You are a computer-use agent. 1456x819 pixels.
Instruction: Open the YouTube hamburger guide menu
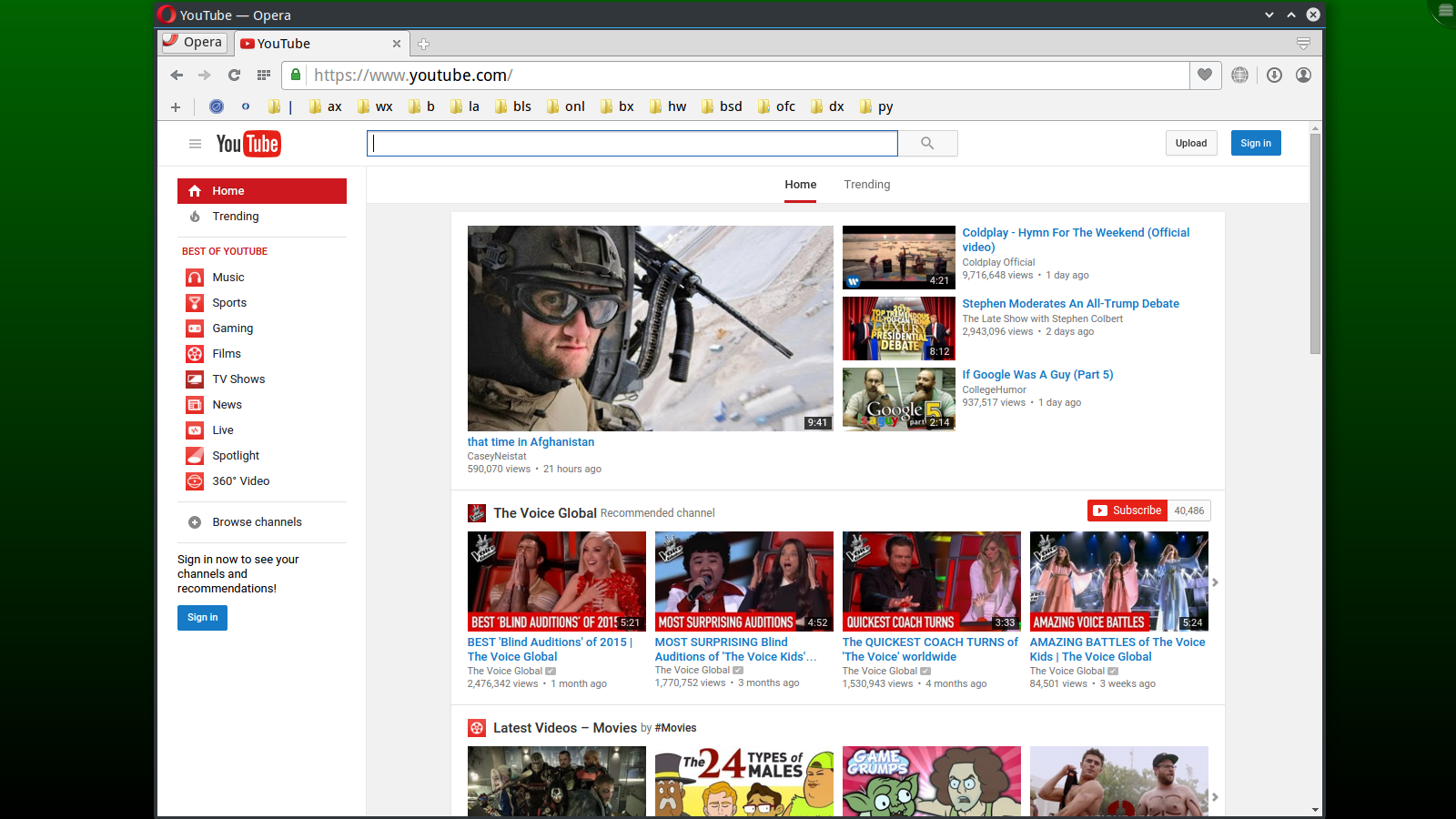point(195,144)
